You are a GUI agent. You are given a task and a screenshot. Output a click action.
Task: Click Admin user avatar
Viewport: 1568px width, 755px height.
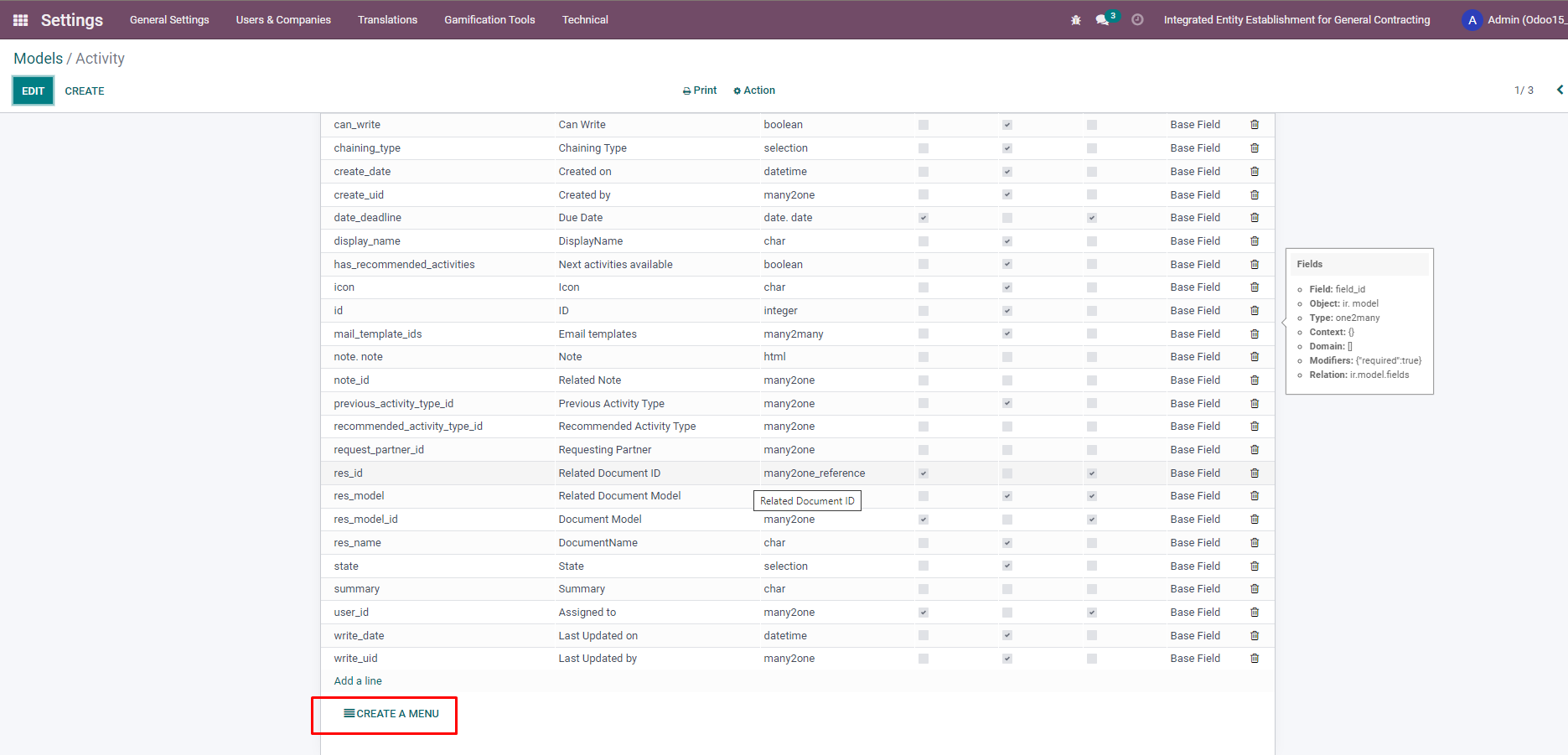click(1472, 20)
